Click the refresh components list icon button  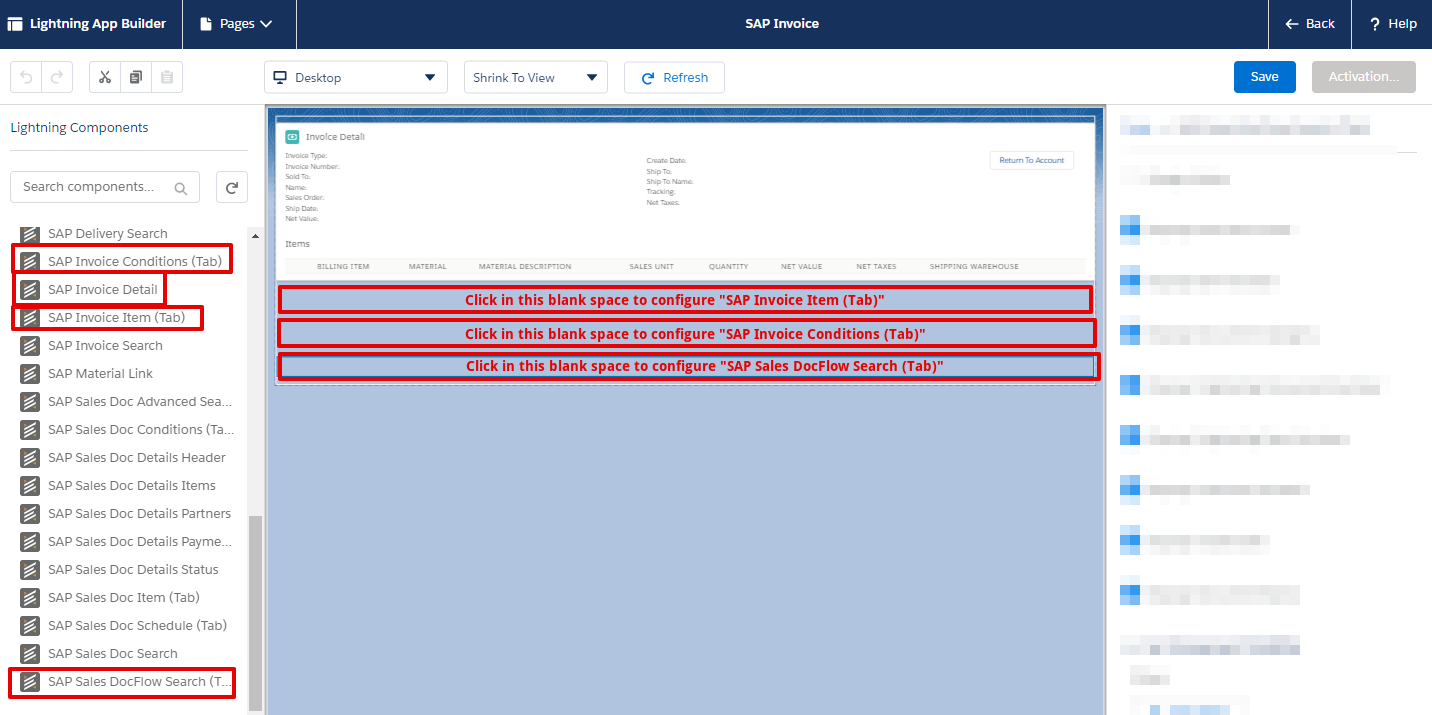tap(232, 187)
